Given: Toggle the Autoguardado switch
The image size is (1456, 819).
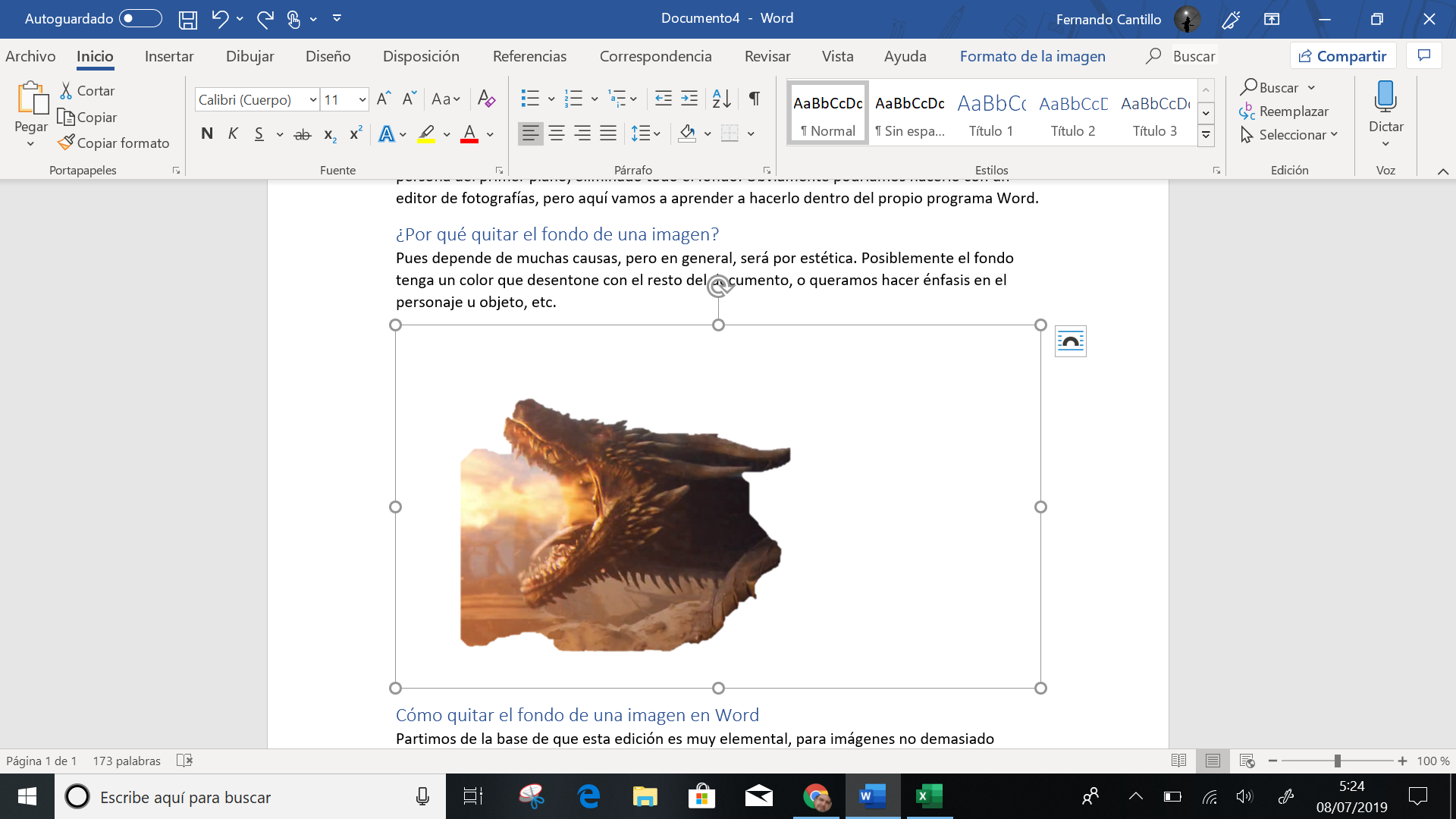Looking at the screenshot, I should (x=140, y=18).
